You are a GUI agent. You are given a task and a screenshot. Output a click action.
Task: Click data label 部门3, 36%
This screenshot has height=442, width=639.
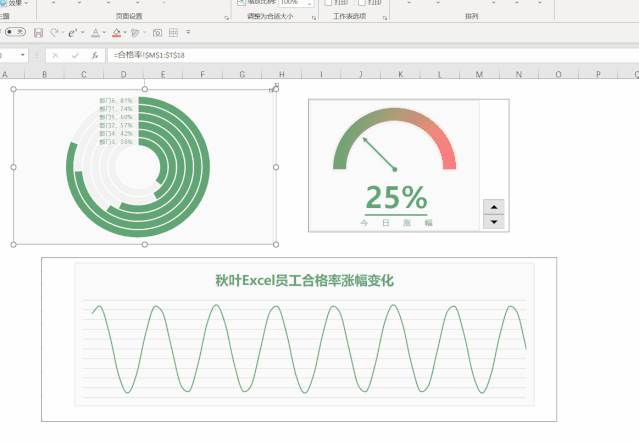(116, 141)
